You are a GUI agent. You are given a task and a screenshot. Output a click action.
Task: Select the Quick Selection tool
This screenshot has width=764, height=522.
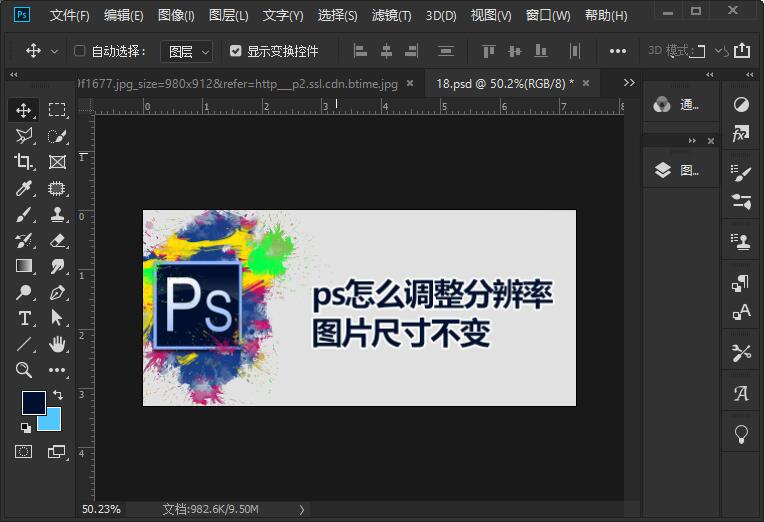[x=57, y=136]
